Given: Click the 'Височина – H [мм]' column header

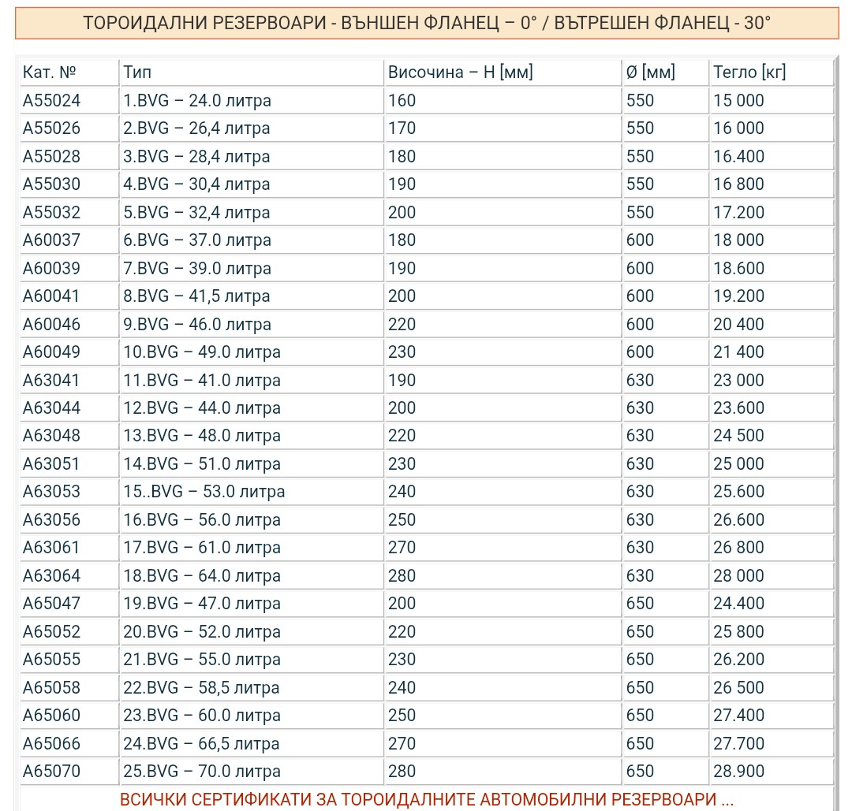Looking at the screenshot, I should click(460, 72).
